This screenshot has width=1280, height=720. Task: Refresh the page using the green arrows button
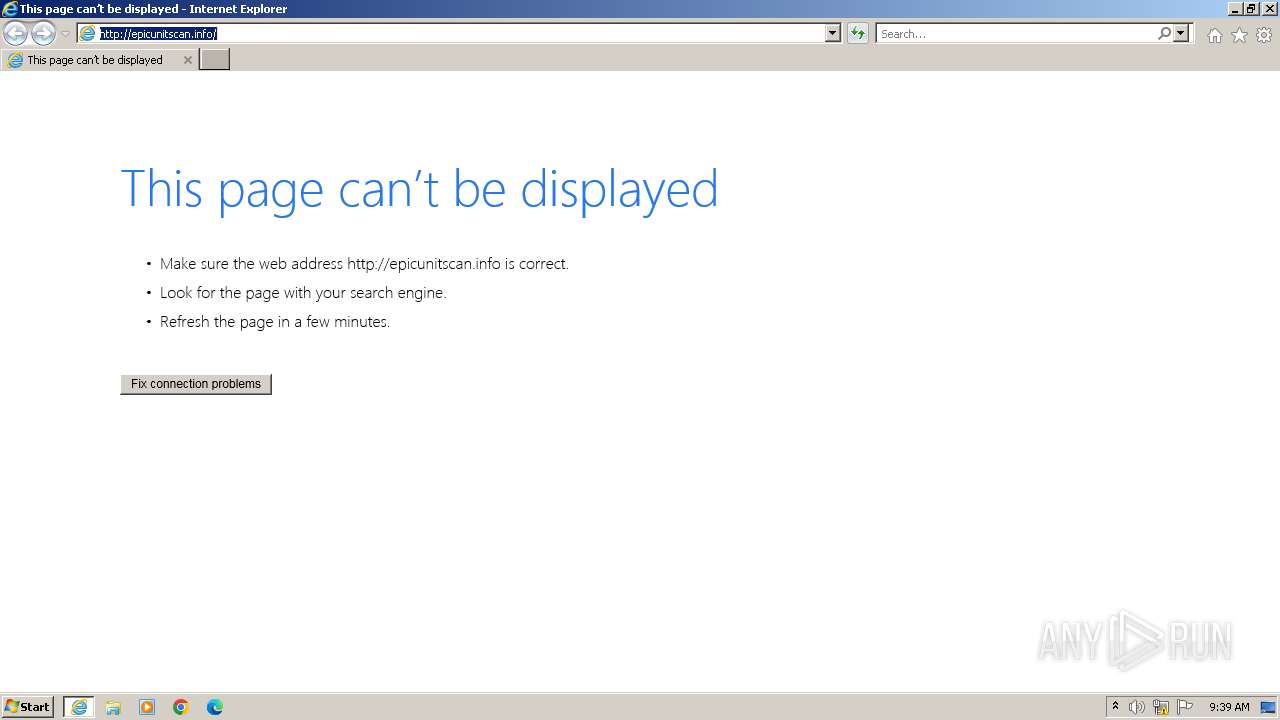tap(858, 34)
